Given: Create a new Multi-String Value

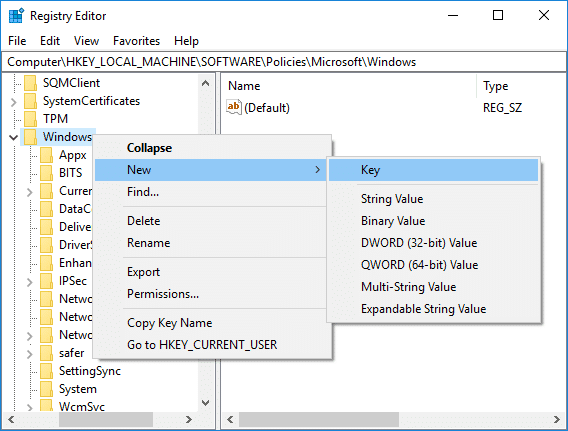Looking at the screenshot, I should click(x=434, y=287).
